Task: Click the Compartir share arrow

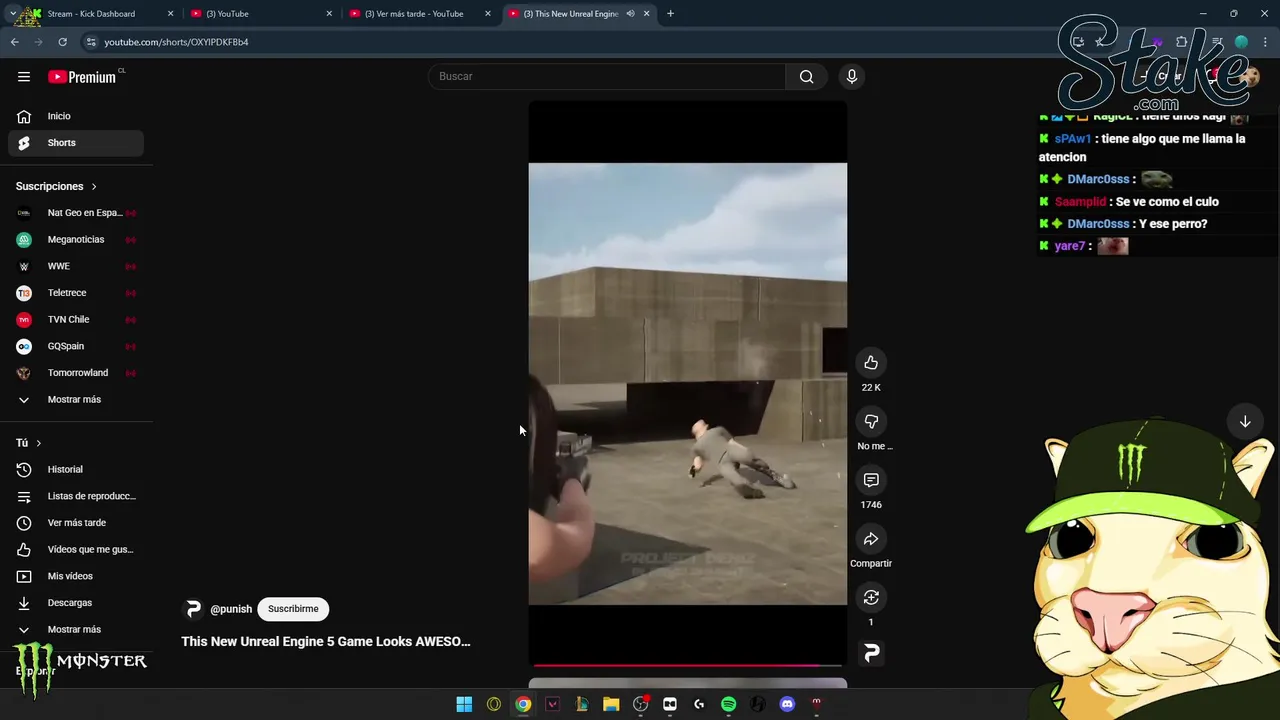Action: [x=871, y=539]
